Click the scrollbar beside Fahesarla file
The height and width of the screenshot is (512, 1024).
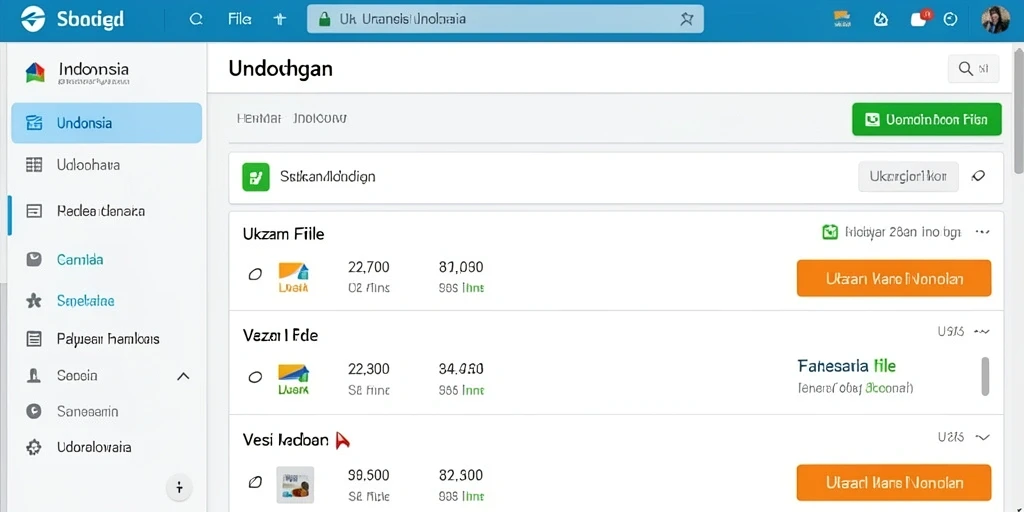[985, 376]
